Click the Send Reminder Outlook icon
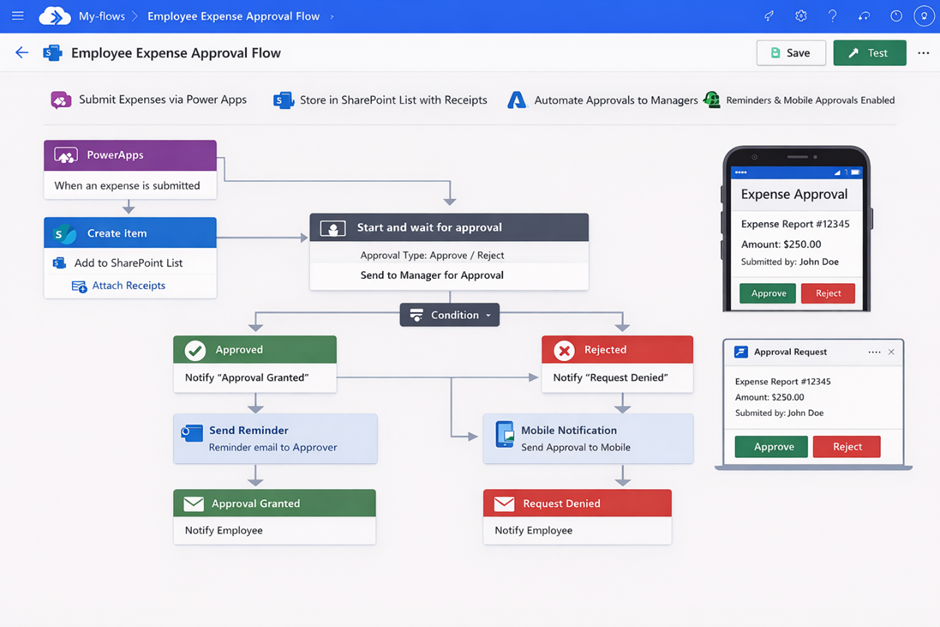The image size is (940, 627). click(192, 434)
